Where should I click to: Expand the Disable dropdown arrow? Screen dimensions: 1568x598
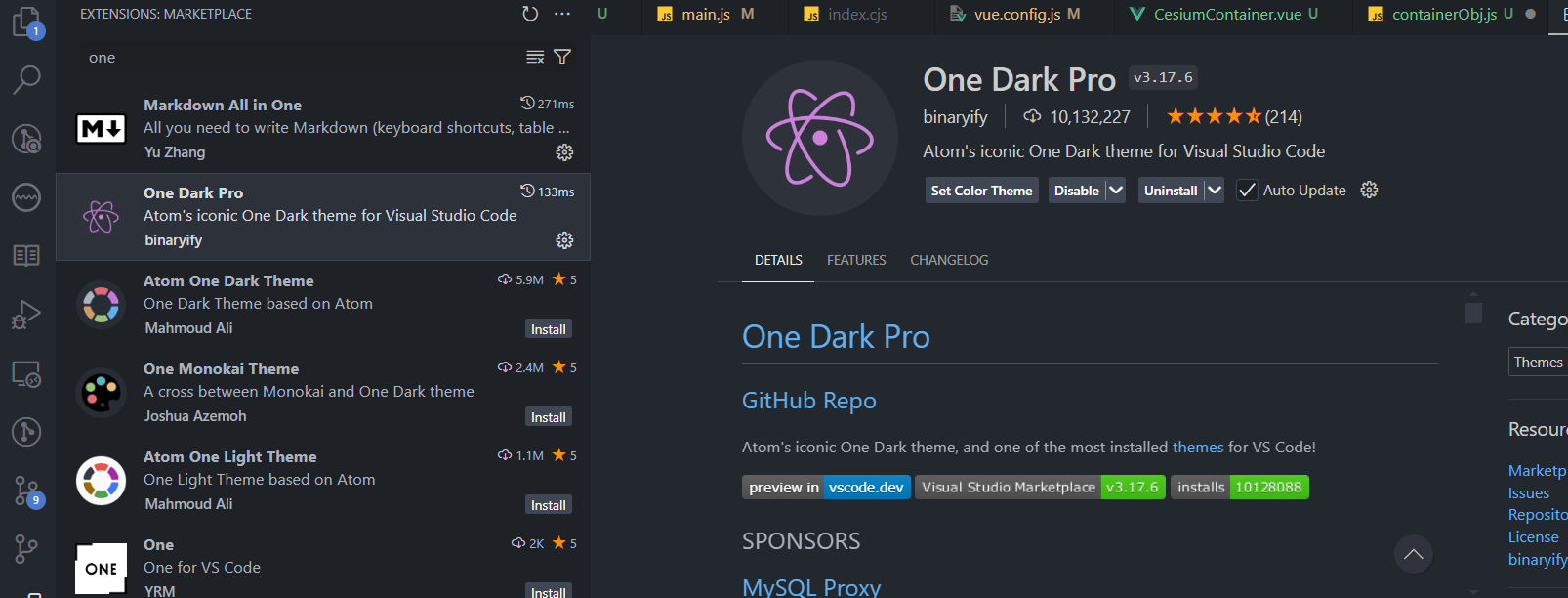coord(1116,191)
